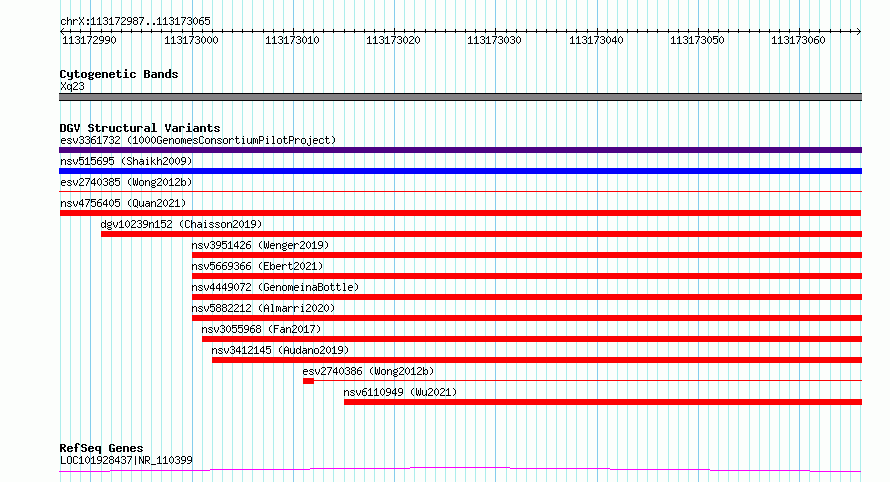Viewport: 890px width, 482px height.
Task: Open nsv3055968 (Fan2017) variant label
Action: point(261,329)
